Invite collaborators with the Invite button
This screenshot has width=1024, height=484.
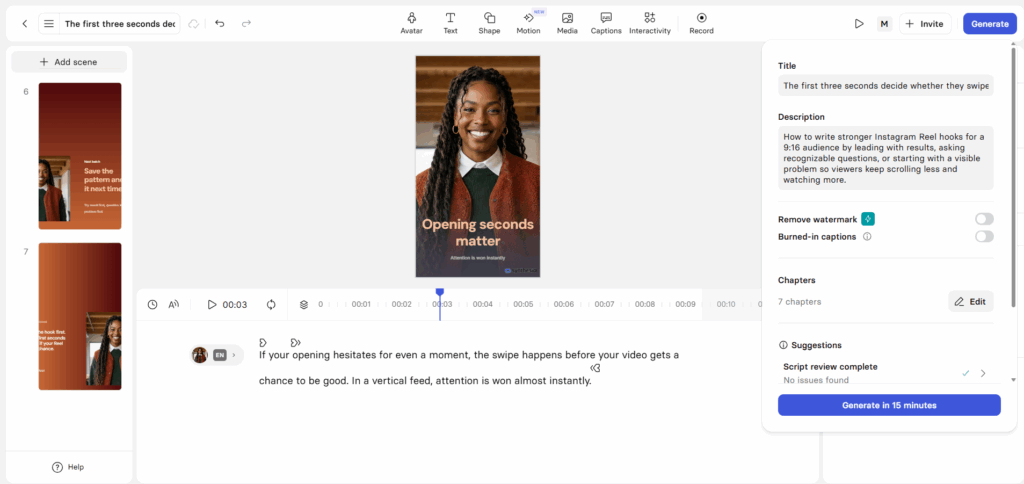[925, 24]
